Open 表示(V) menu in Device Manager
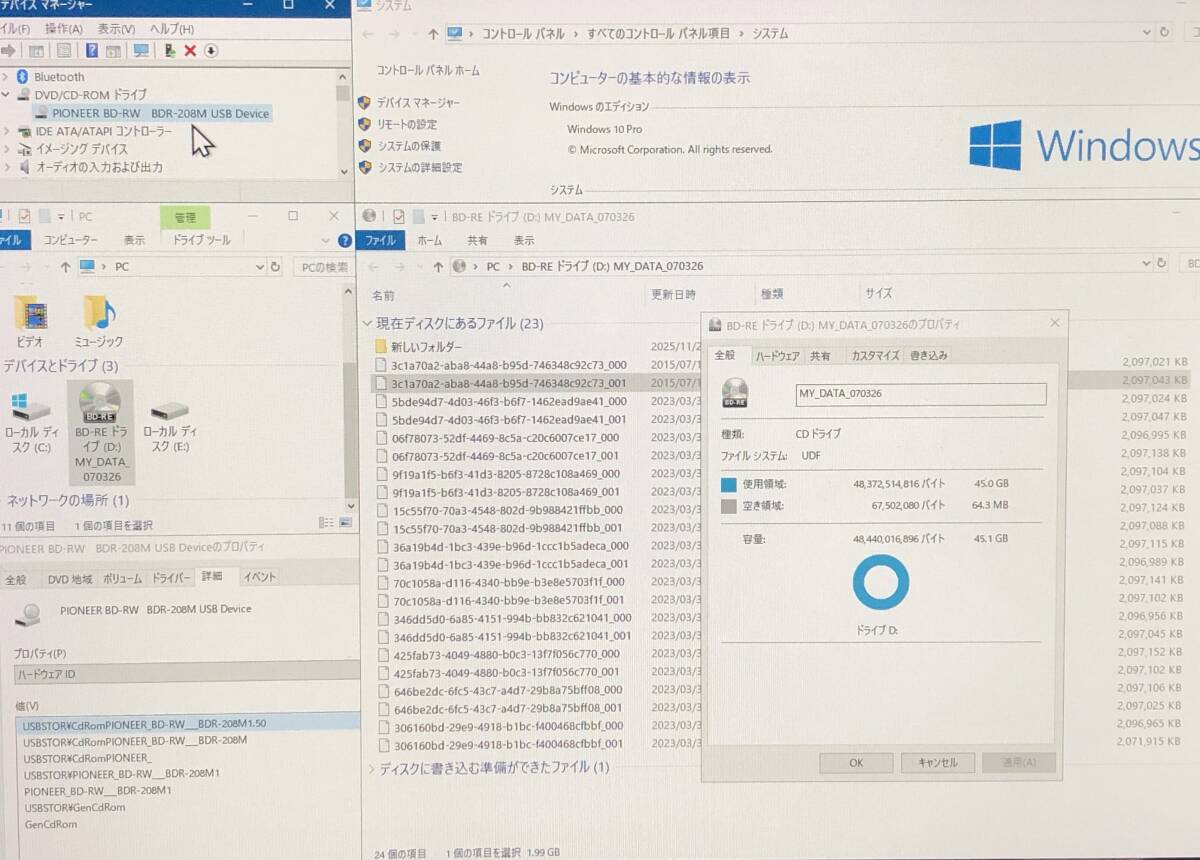The image size is (1200, 860). tap(117, 29)
